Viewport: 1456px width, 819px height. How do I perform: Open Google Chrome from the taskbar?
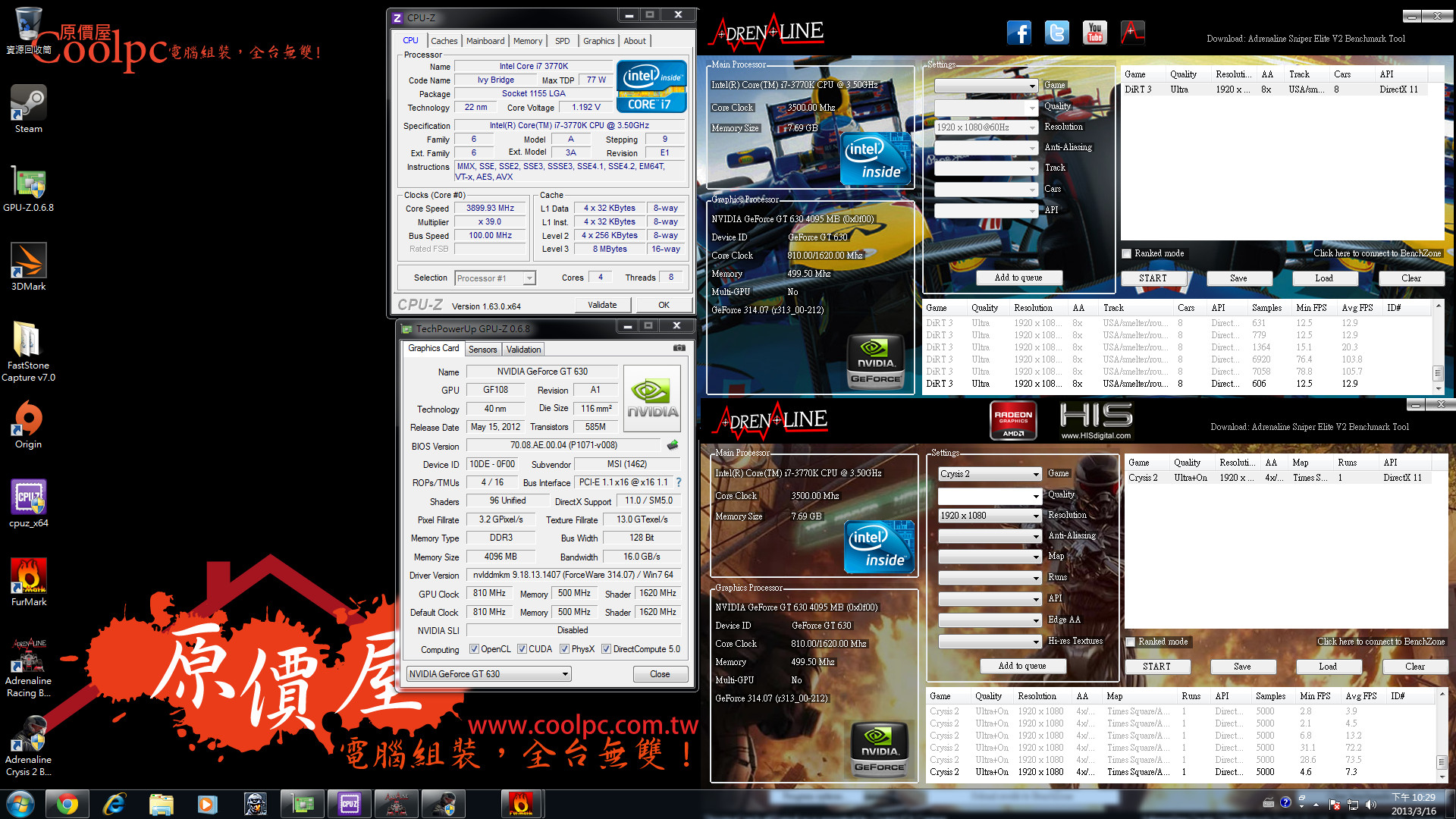coord(67,804)
